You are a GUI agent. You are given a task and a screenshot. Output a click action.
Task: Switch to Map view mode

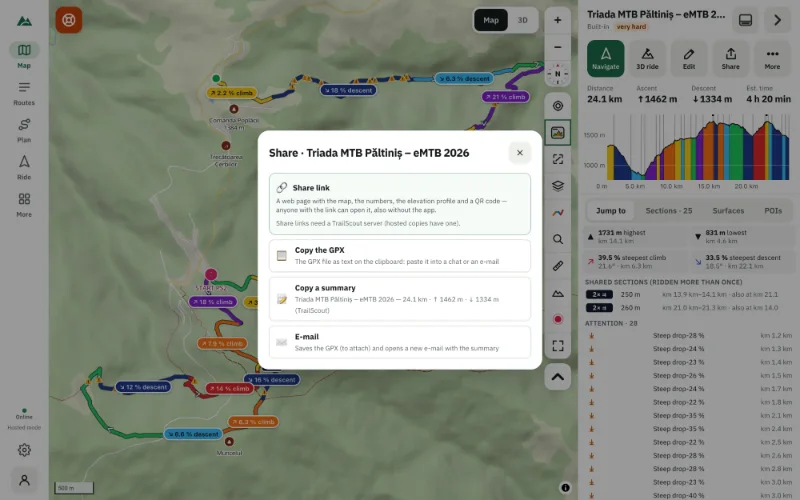coord(491,20)
